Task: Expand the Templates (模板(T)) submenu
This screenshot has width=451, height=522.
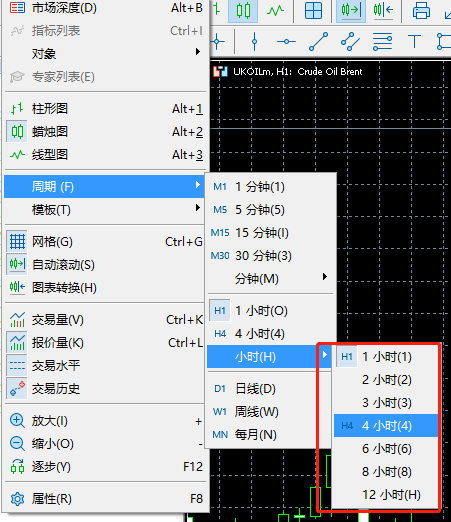Action: (x=104, y=210)
